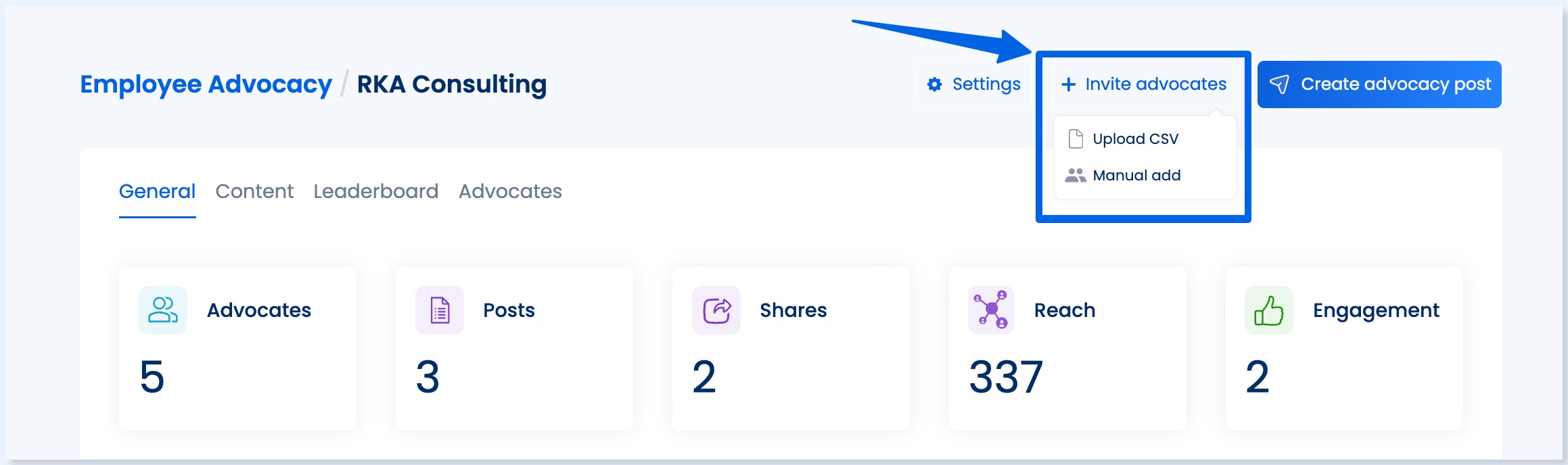Click the Advocates count showing 5
The width and height of the screenshot is (1568, 465).
pos(152,377)
